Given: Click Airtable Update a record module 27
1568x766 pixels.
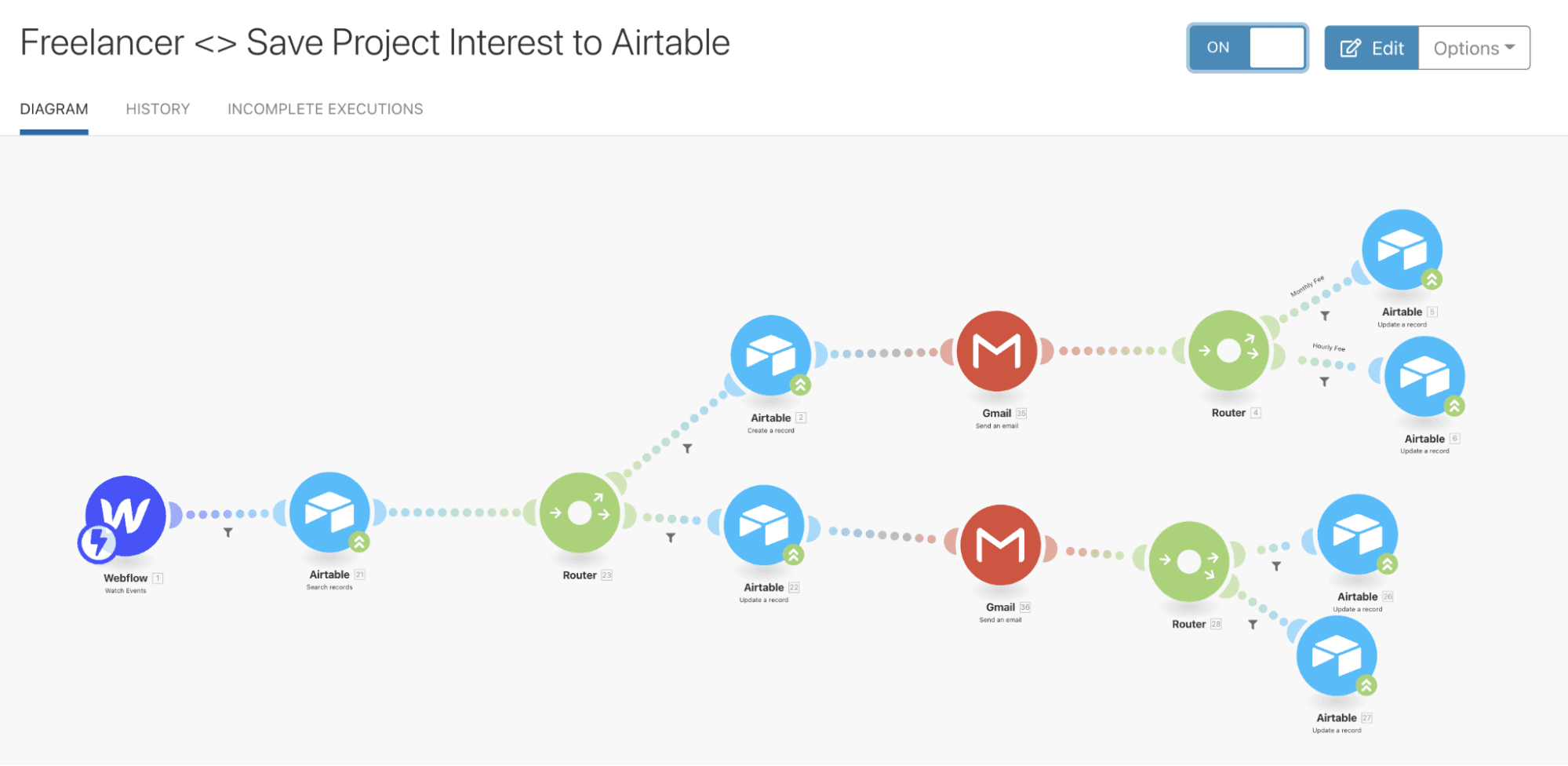Looking at the screenshot, I should click(1337, 656).
